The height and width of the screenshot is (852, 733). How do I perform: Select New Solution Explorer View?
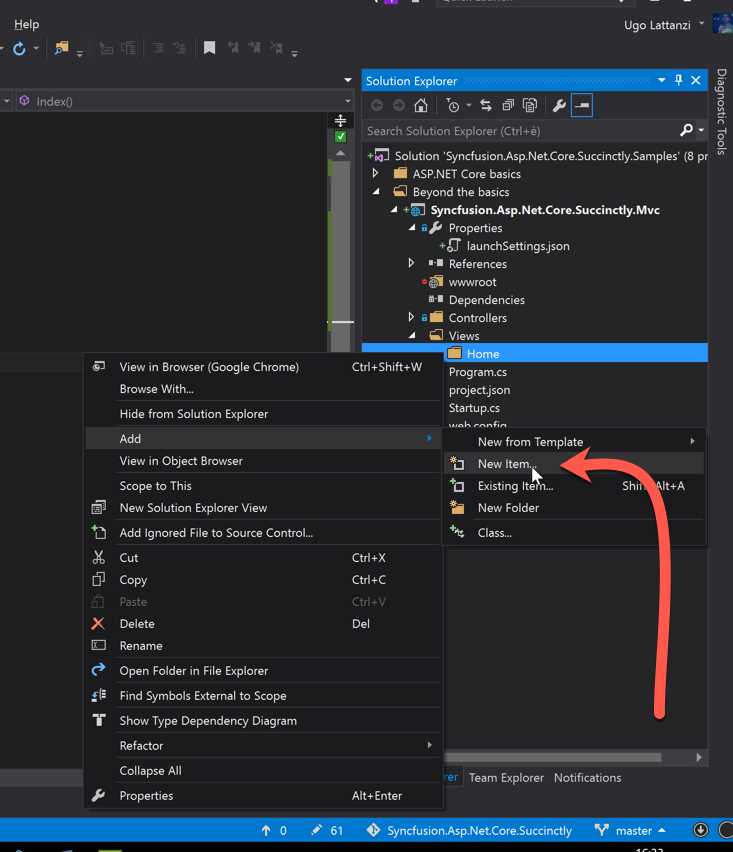(x=264, y=508)
